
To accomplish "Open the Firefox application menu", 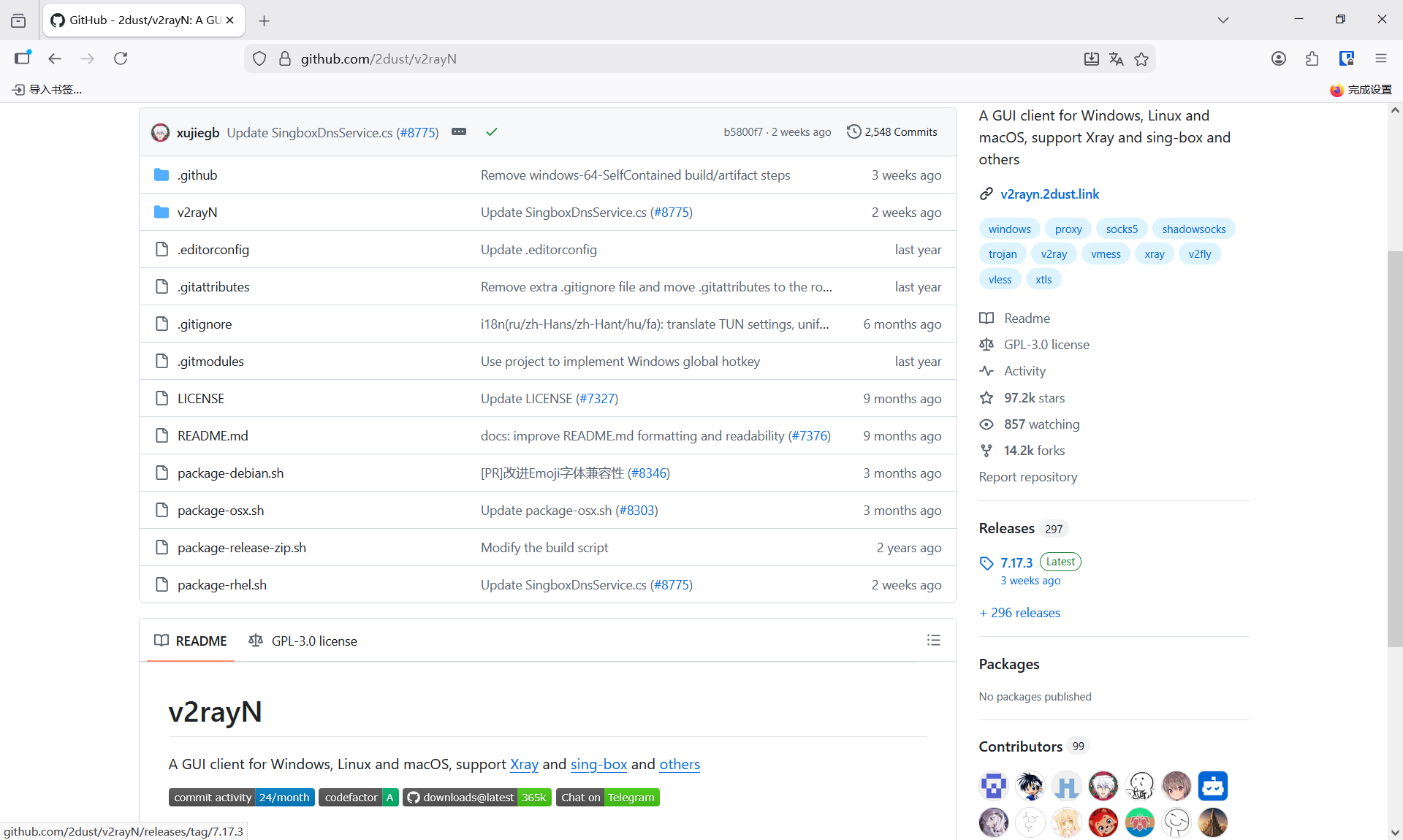I will 1380,58.
